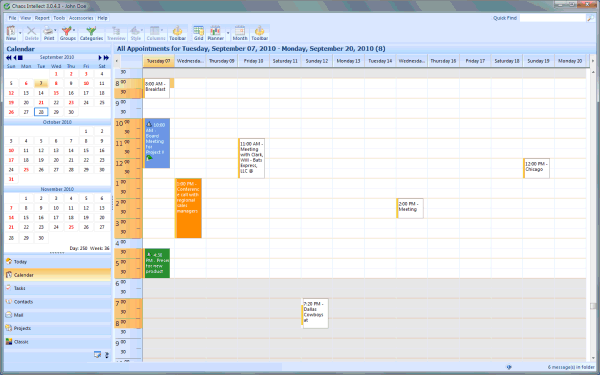Open the dropdown arrow next to New
600x375 pixels.
coord(20,33)
